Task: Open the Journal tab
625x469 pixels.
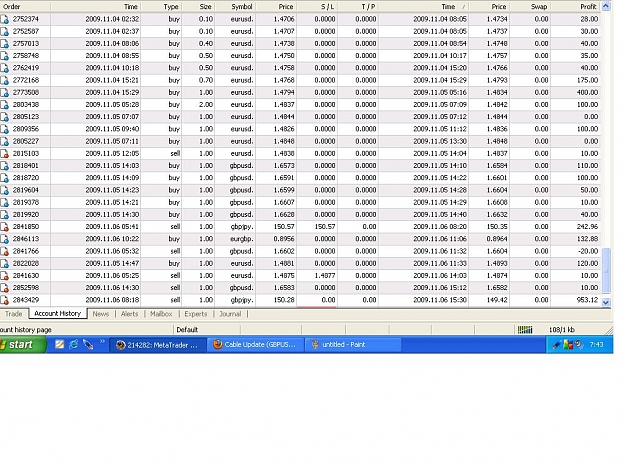Action: [x=230, y=314]
